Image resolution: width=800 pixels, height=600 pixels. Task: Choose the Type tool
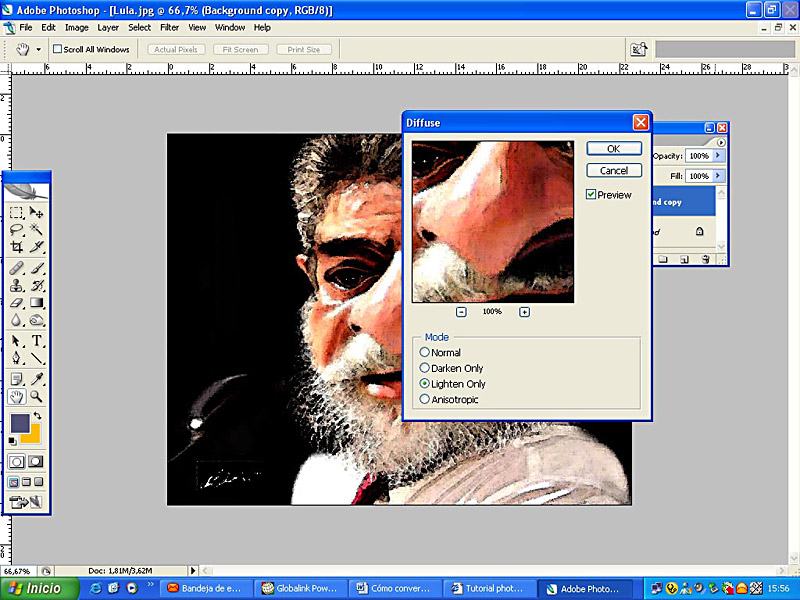(37, 341)
